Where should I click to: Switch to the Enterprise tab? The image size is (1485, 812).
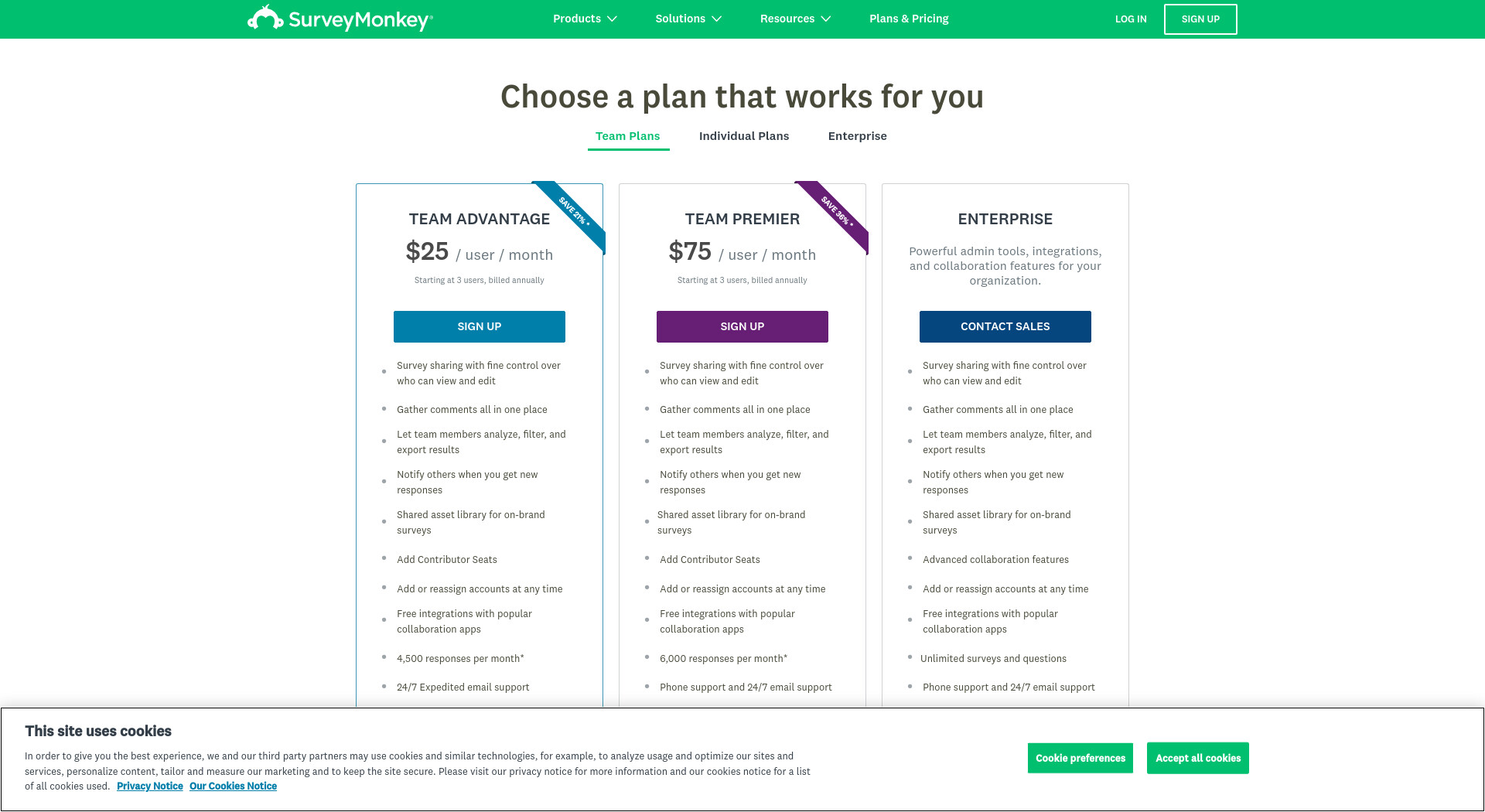pyautogui.click(x=857, y=136)
